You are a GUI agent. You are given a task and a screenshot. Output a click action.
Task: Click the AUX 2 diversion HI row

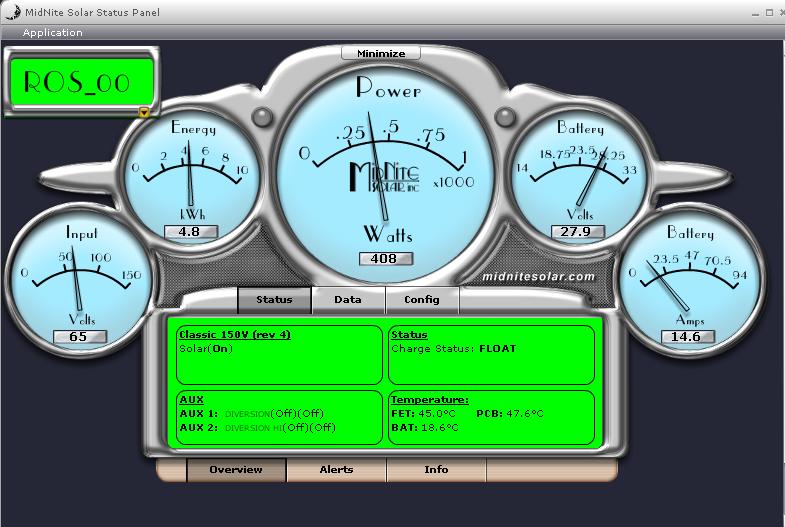click(x=257, y=427)
